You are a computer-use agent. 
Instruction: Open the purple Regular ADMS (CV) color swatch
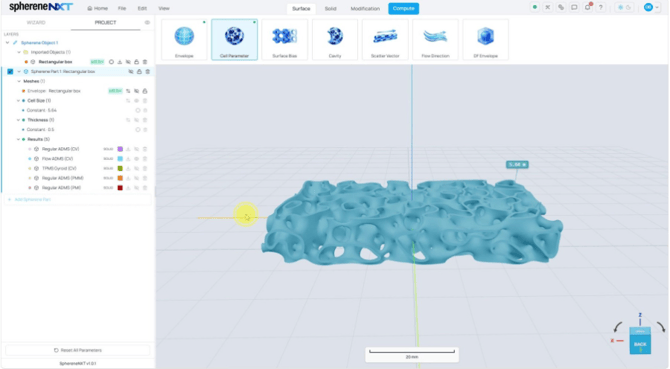point(120,149)
